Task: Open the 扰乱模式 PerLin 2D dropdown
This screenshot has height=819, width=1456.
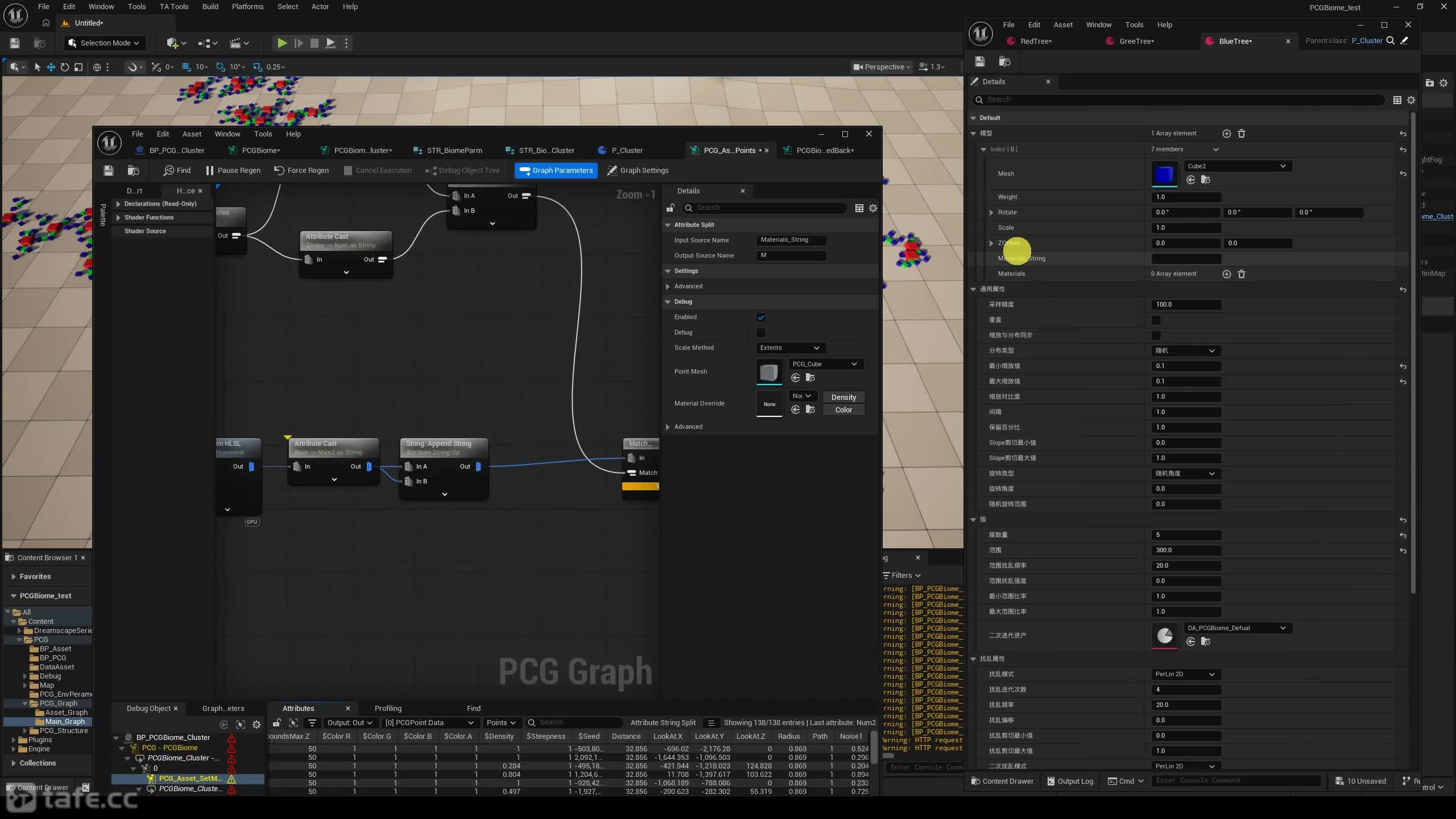Action: pos(1186,675)
